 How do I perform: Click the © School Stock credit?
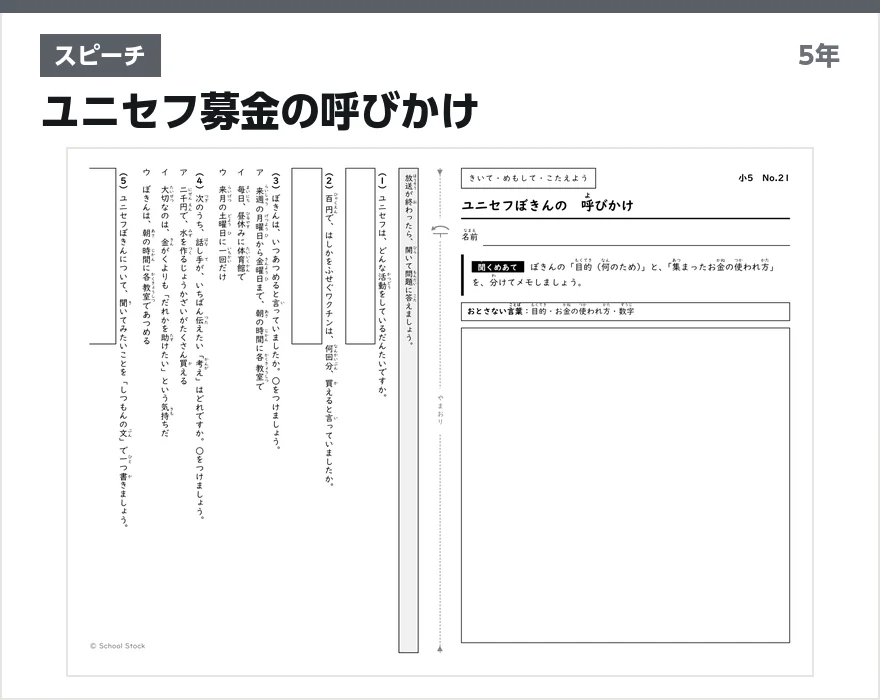point(117,646)
